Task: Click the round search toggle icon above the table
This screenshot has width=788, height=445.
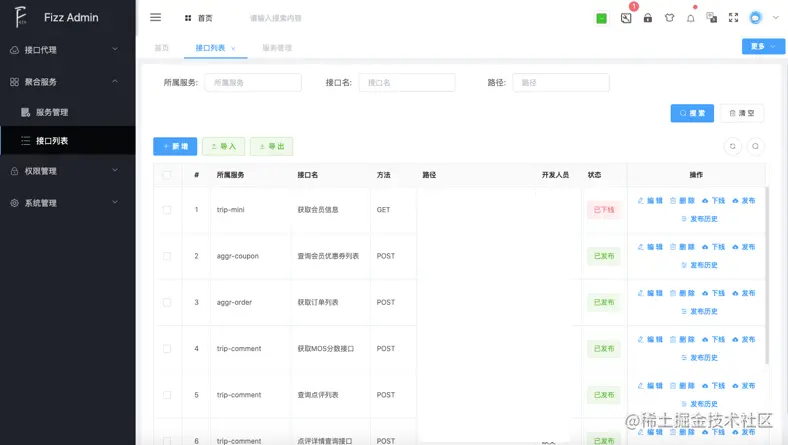Action: 755,146
